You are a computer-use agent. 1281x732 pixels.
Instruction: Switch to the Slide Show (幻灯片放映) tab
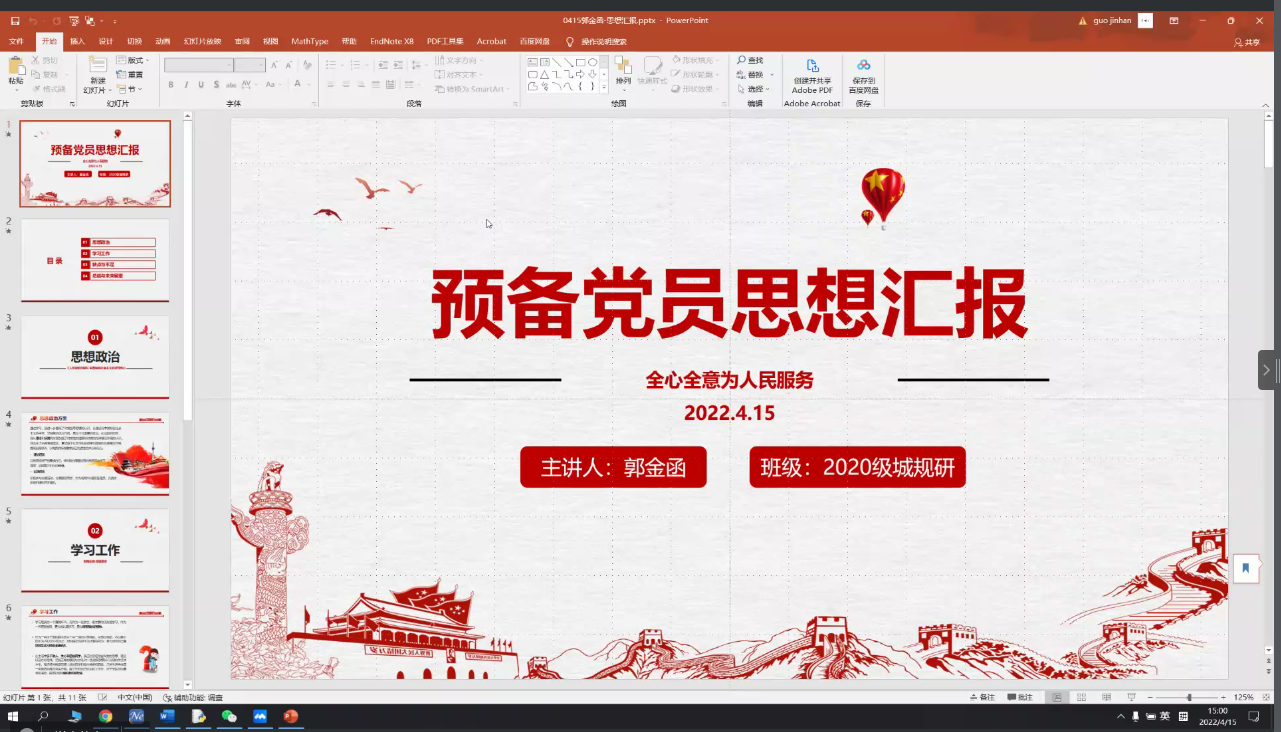202,41
